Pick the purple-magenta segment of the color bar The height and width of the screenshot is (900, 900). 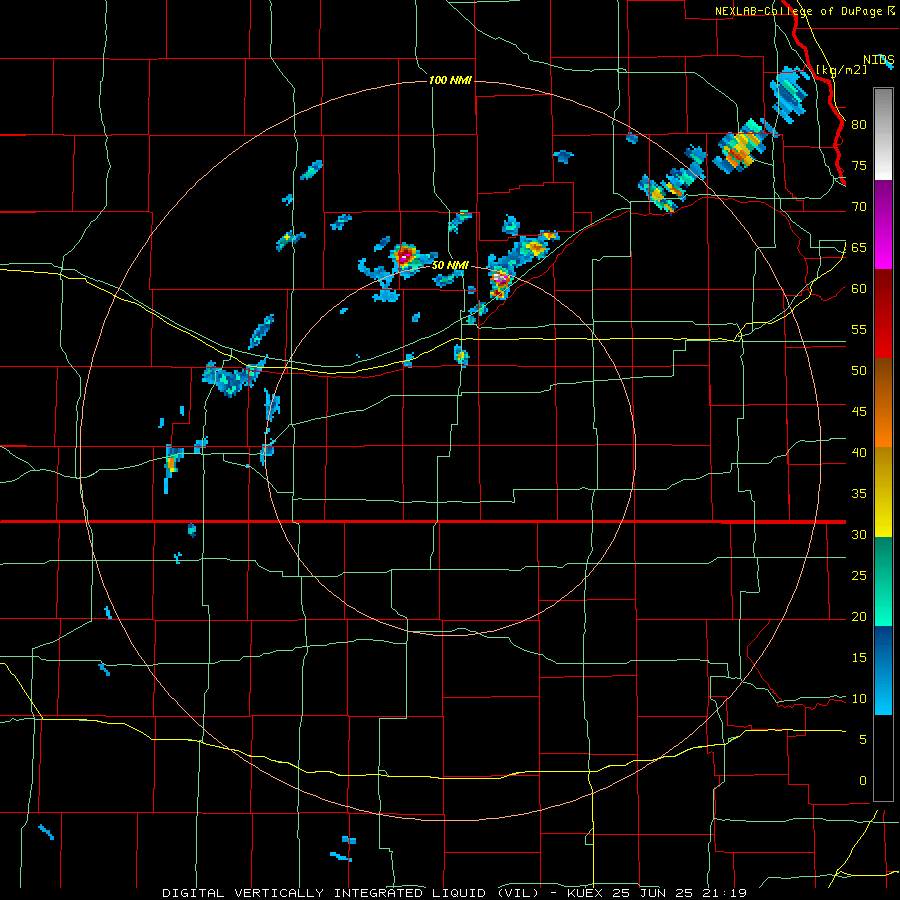883,224
